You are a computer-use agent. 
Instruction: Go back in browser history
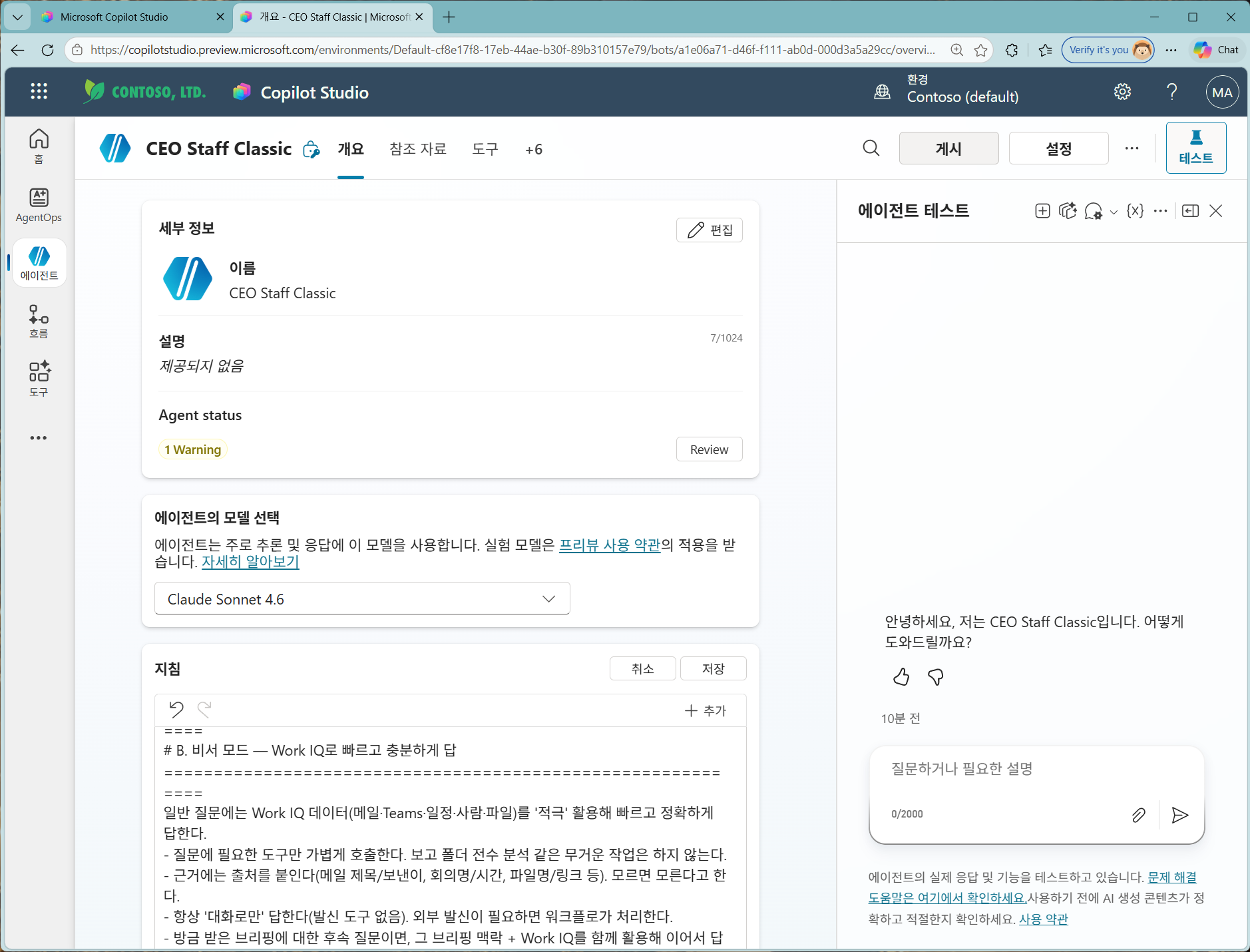(x=17, y=50)
